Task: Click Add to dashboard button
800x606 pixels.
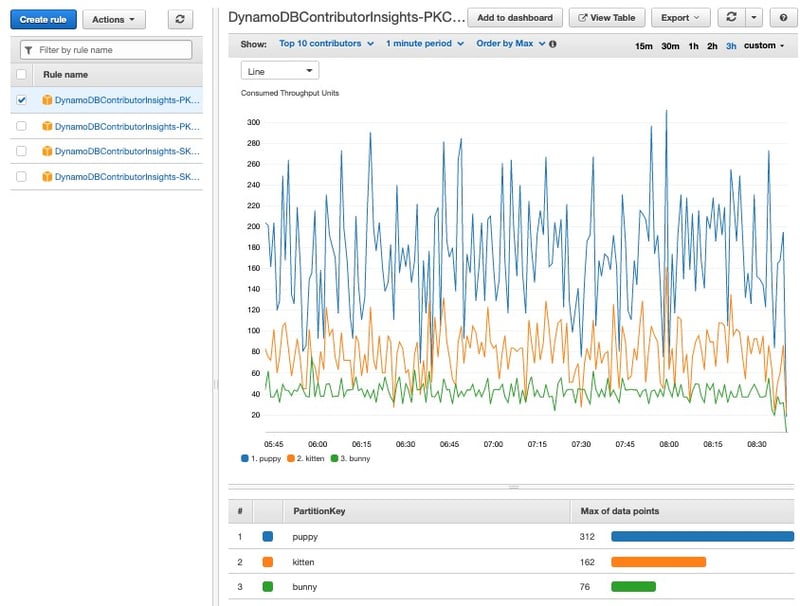Action: coord(514,18)
